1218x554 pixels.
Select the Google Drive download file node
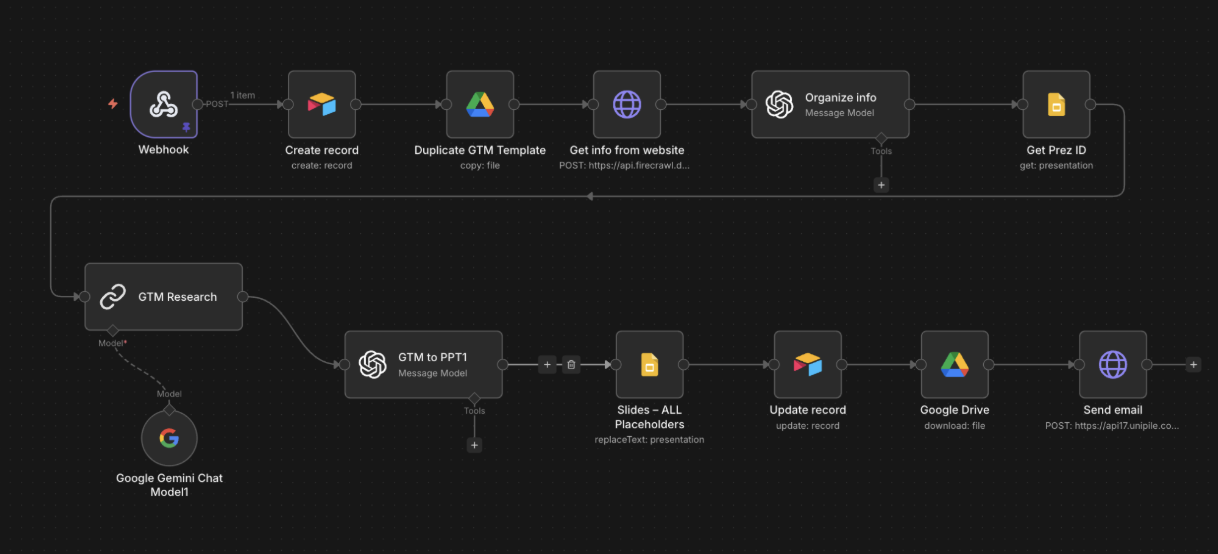coord(954,364)
